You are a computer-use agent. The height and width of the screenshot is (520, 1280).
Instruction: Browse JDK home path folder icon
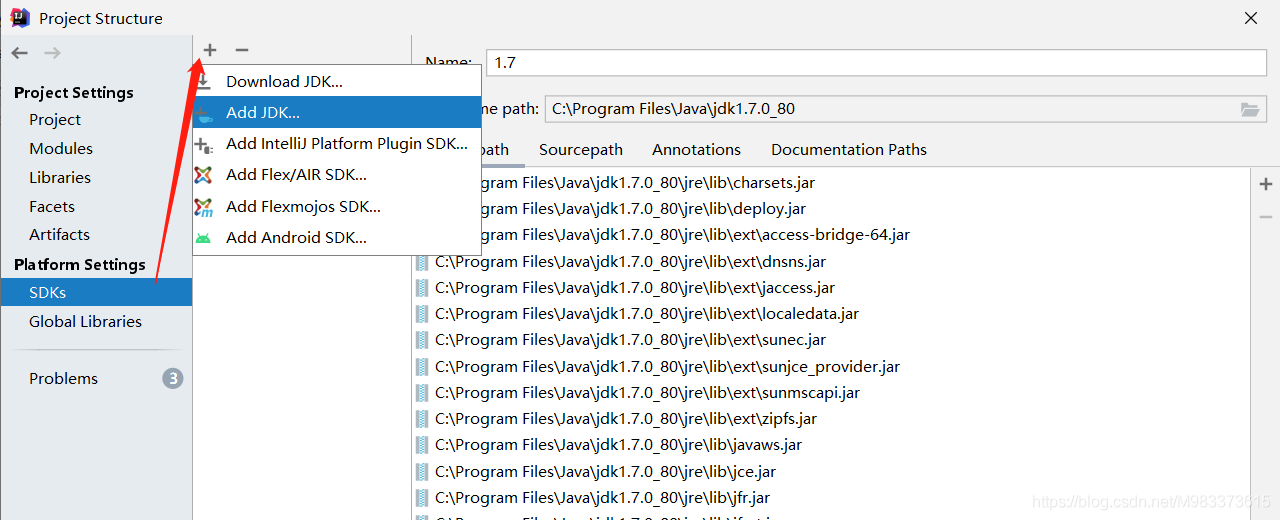1250,109
